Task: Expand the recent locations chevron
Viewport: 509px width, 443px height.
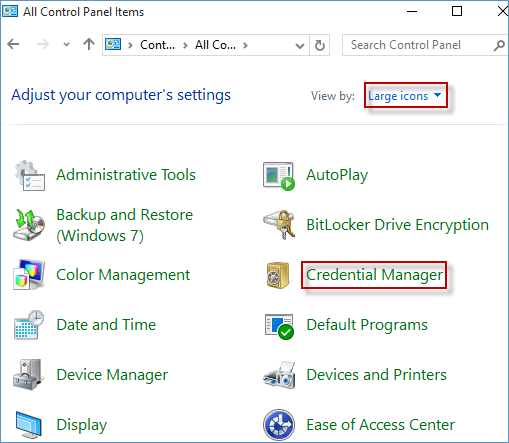Action: tap(66, 44)
